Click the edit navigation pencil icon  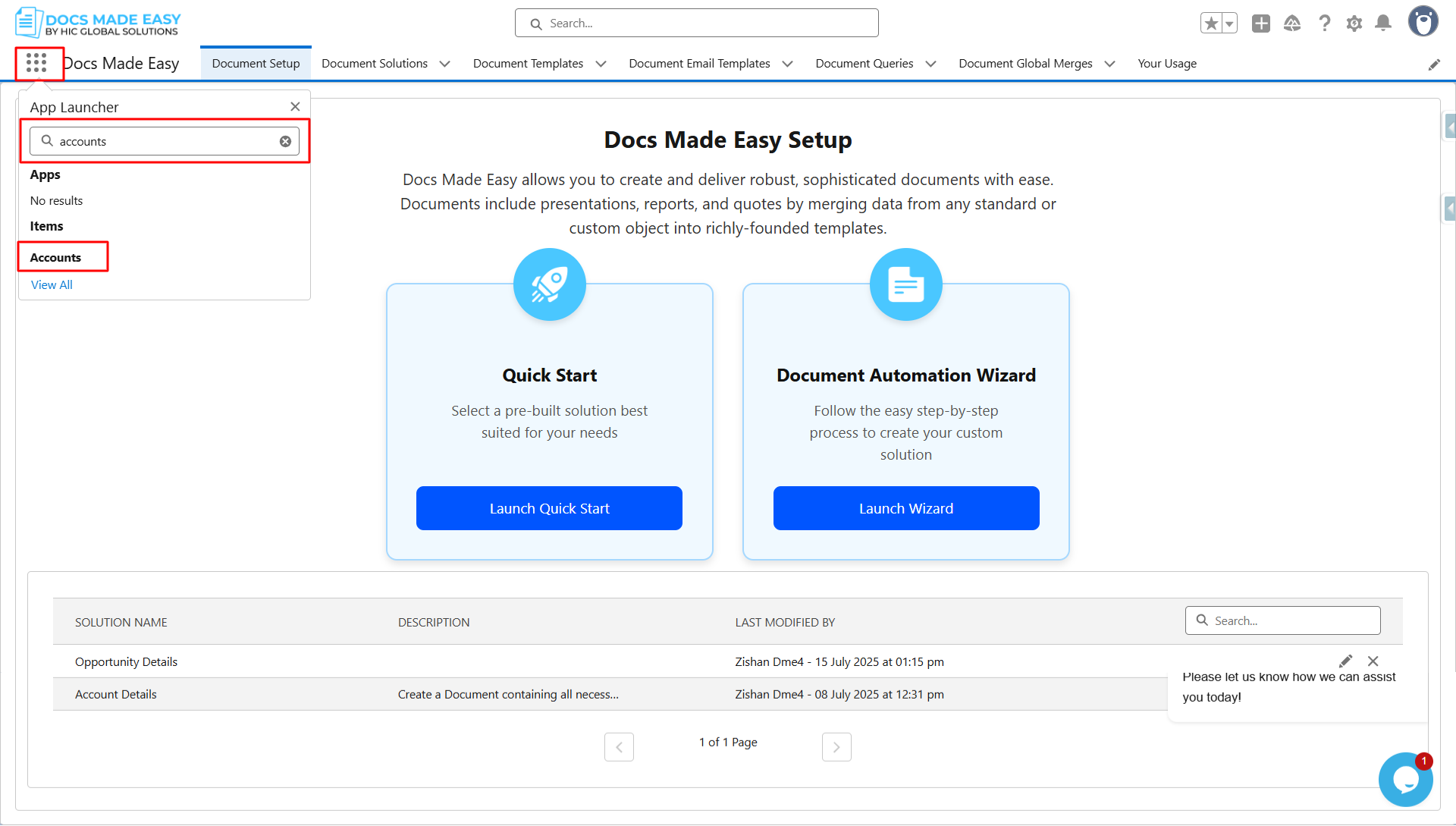pos(1434,64)
